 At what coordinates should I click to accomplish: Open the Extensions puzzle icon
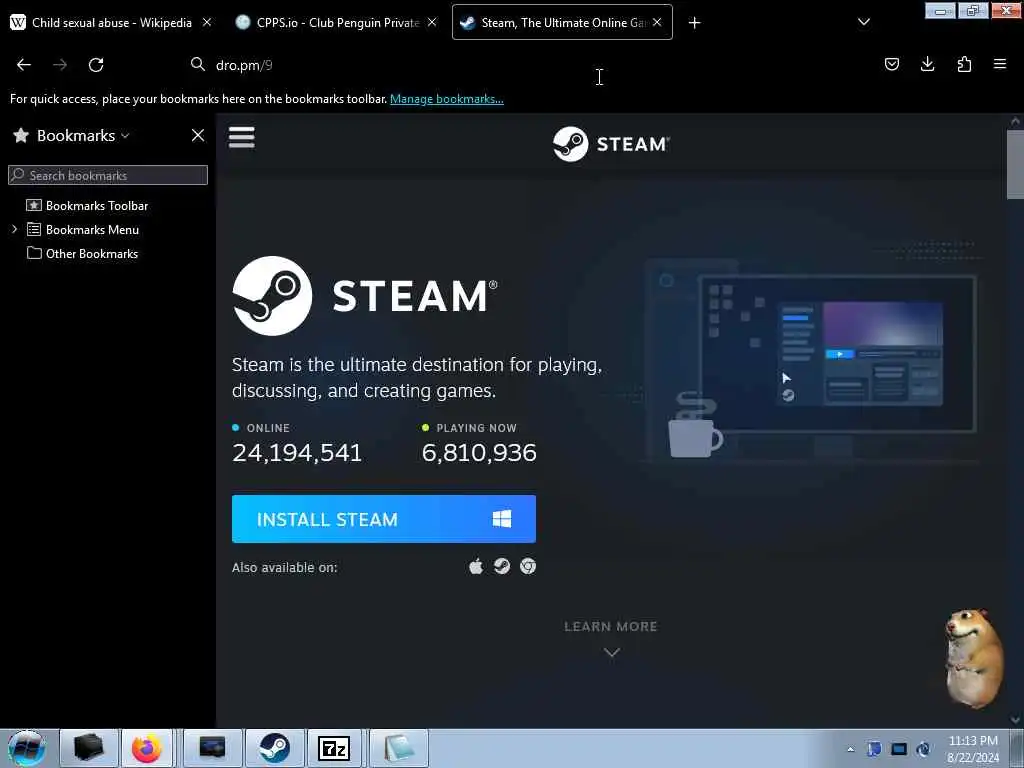[x=964, y=64]
